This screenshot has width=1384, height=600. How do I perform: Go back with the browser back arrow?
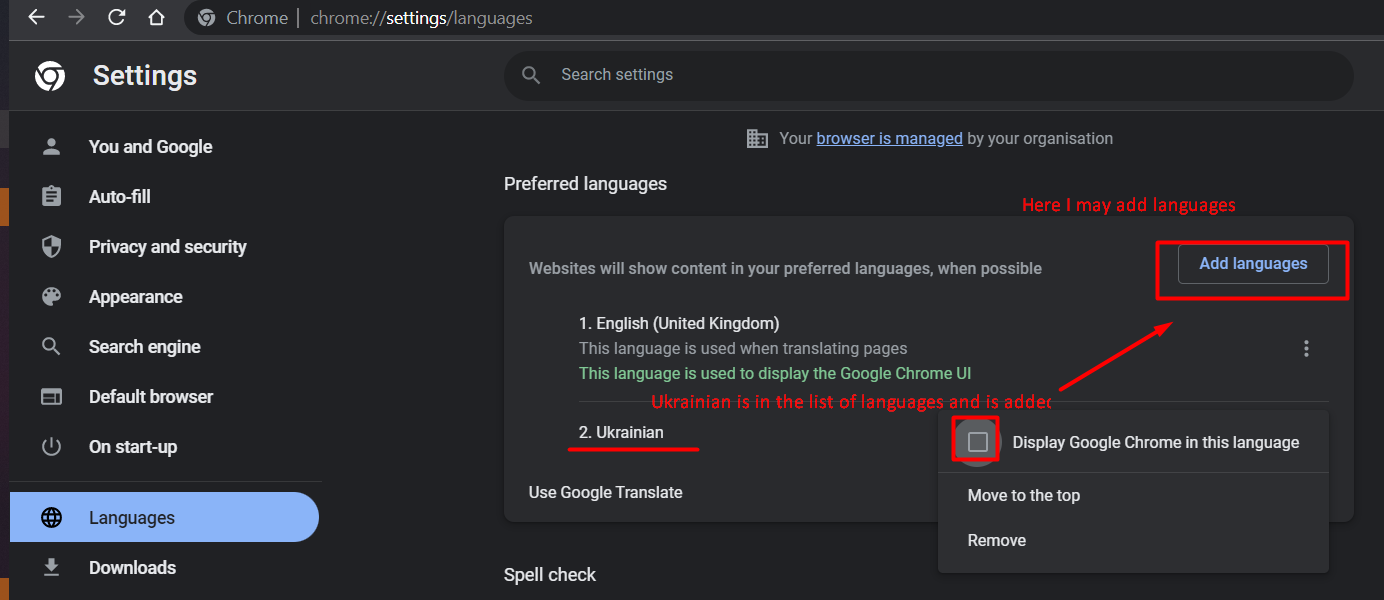point(37,18)
